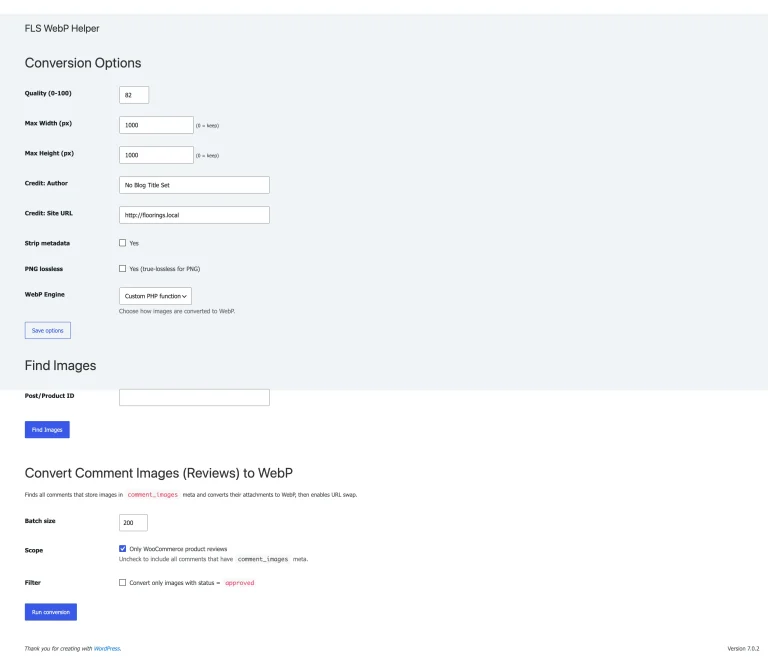Click the Save options button

pyautogui.click(x=48, y=330)
